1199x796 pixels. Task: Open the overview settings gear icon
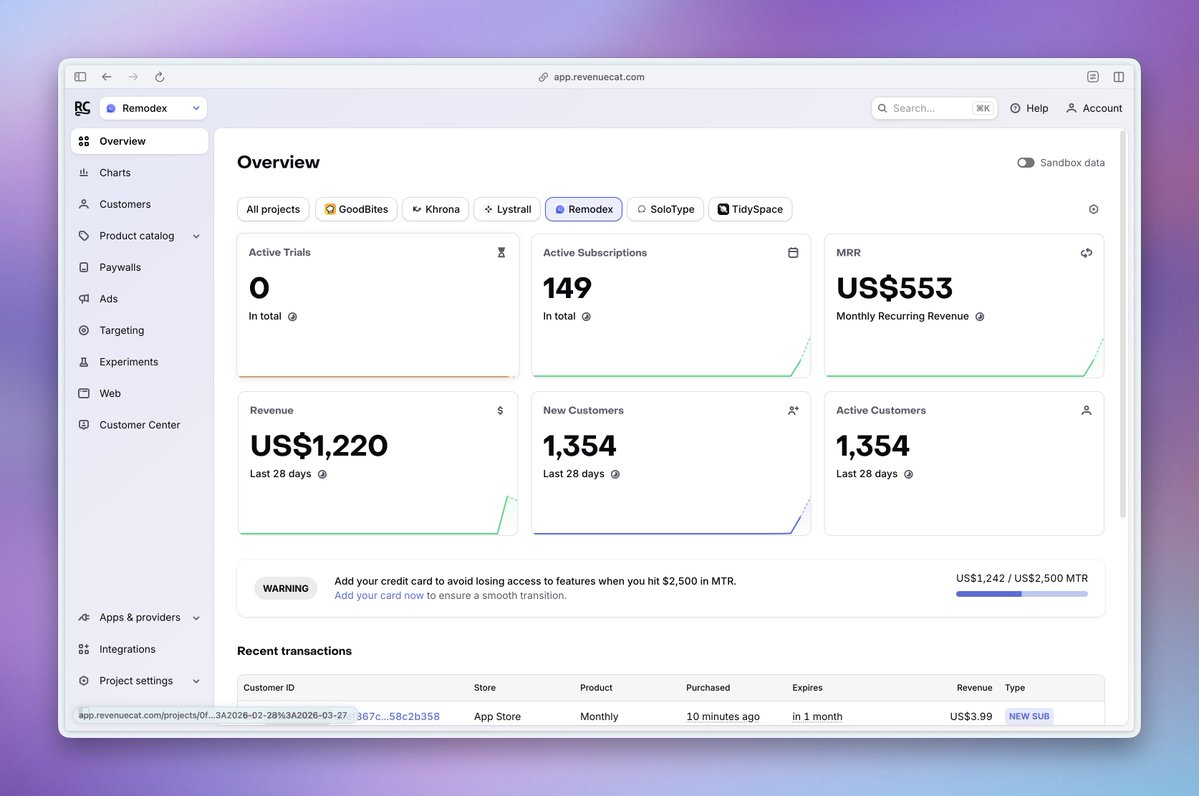(1093, 210)
